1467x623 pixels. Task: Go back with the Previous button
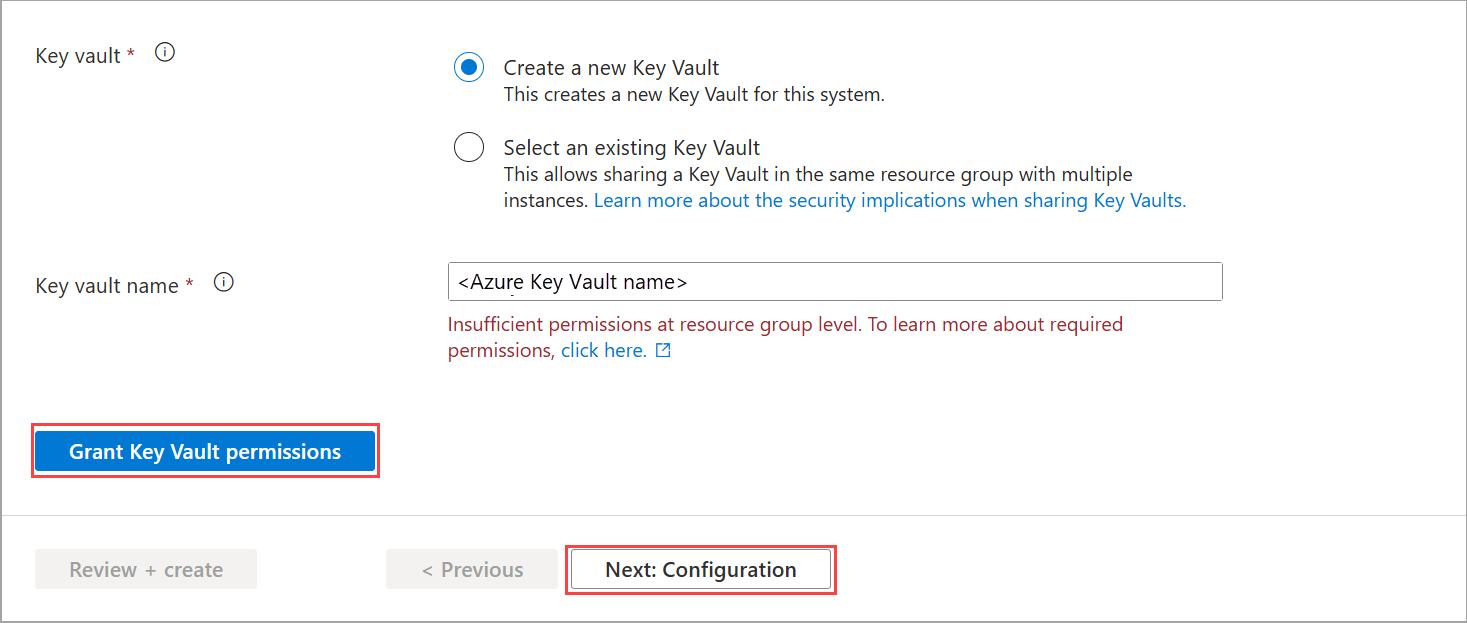(472, 569)
